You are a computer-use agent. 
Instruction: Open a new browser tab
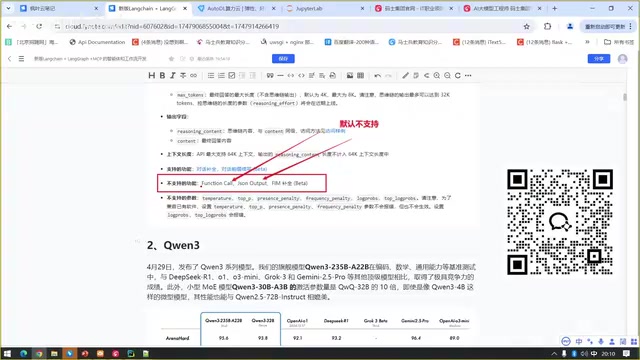click(x=554, y=8)
